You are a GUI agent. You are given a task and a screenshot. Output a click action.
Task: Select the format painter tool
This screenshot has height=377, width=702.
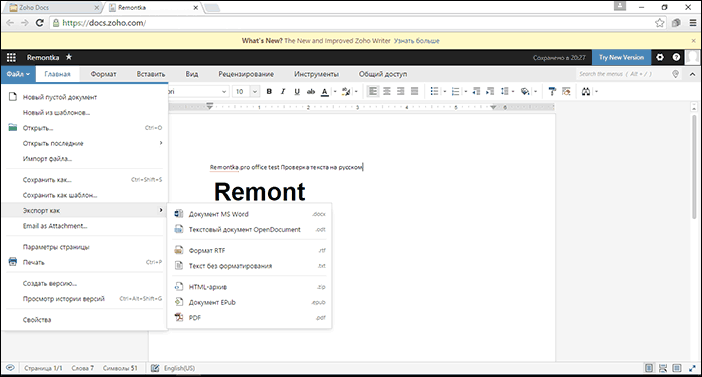coord(552,91)
